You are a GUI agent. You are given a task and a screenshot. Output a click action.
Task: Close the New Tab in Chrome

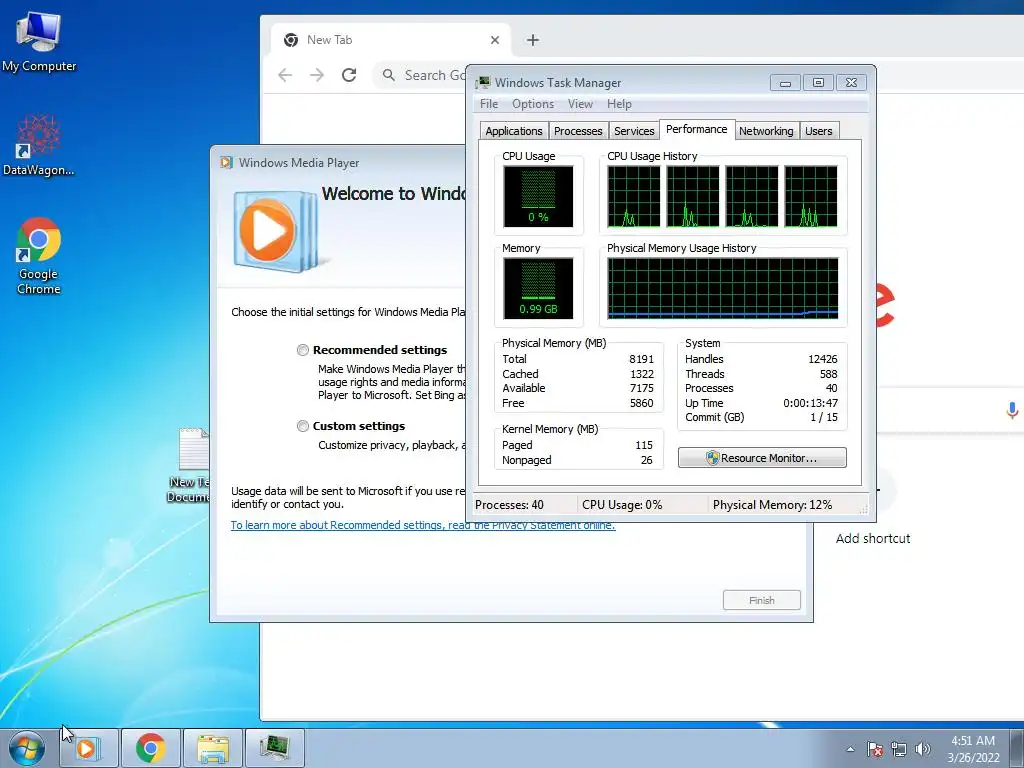pyautogui.click(x=495, y=40)
